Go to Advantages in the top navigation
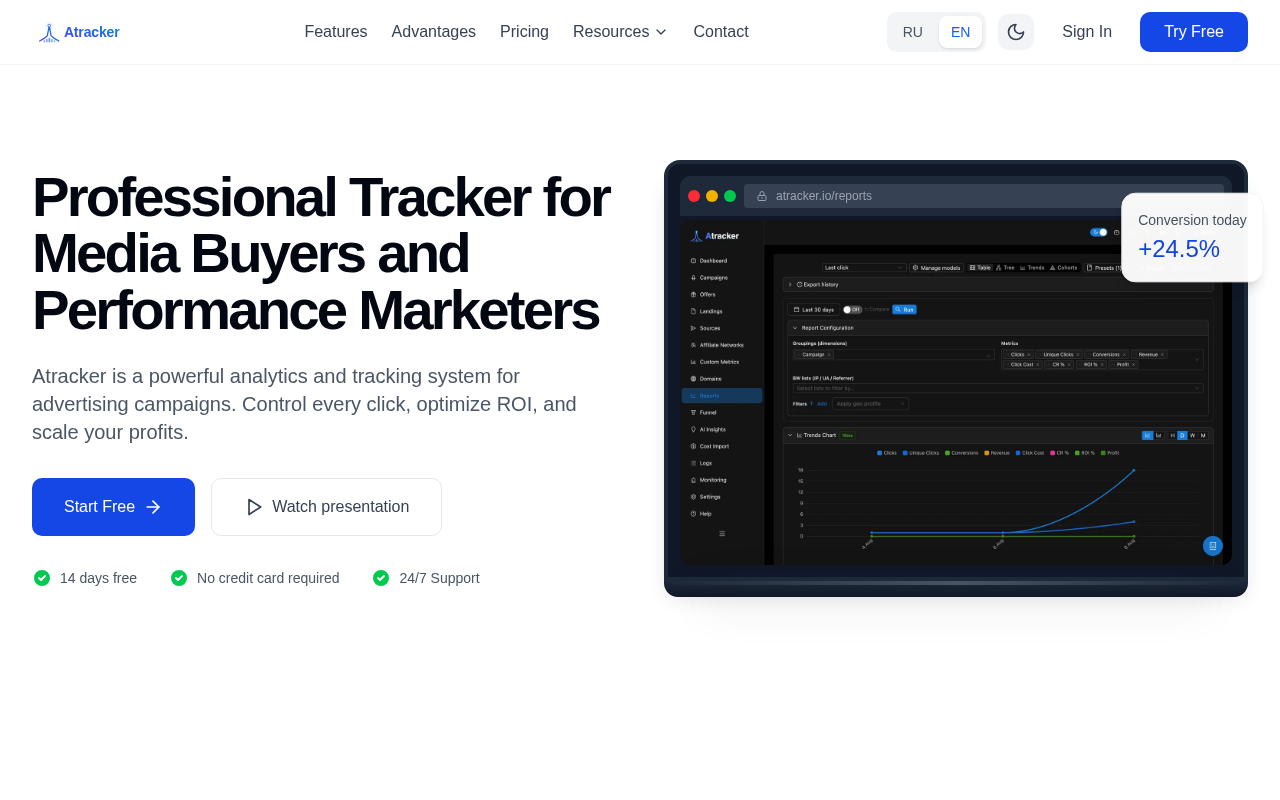1280x800 pixels. 434,32
